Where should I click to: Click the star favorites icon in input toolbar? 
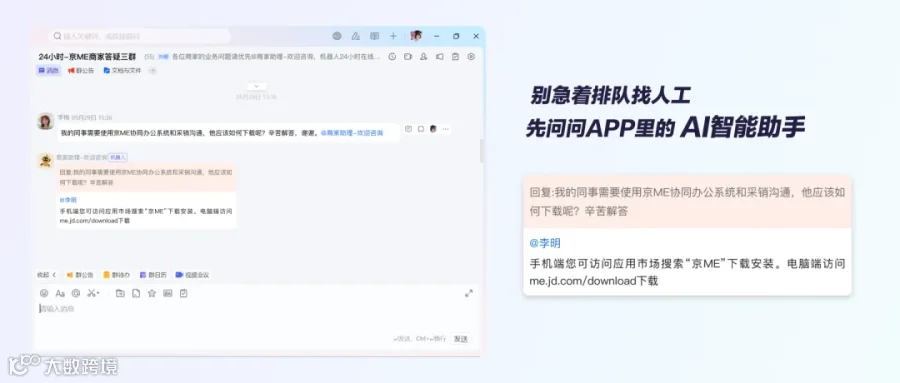[x=152, y=293]
